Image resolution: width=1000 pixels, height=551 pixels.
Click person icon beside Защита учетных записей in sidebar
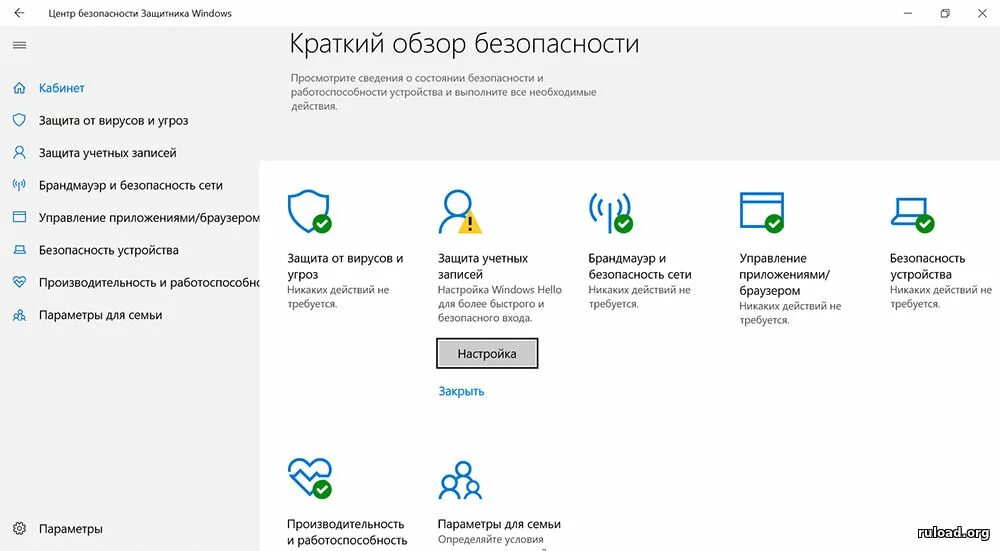tap(20, 152)
